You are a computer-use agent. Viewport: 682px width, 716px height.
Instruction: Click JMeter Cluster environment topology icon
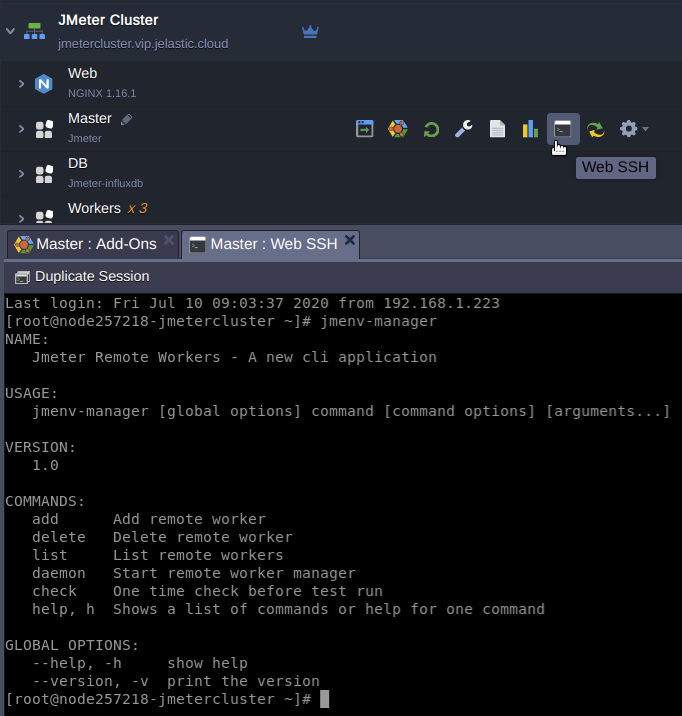coord(35,31)
